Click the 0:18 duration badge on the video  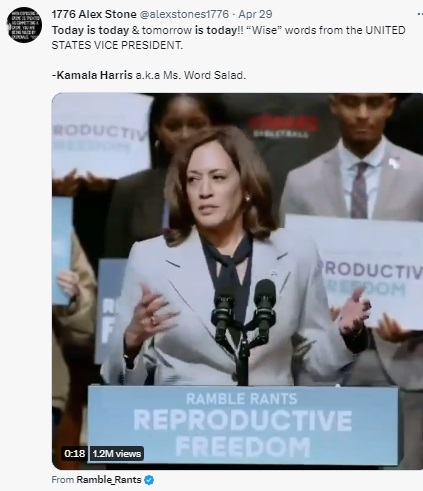[75, 454]
